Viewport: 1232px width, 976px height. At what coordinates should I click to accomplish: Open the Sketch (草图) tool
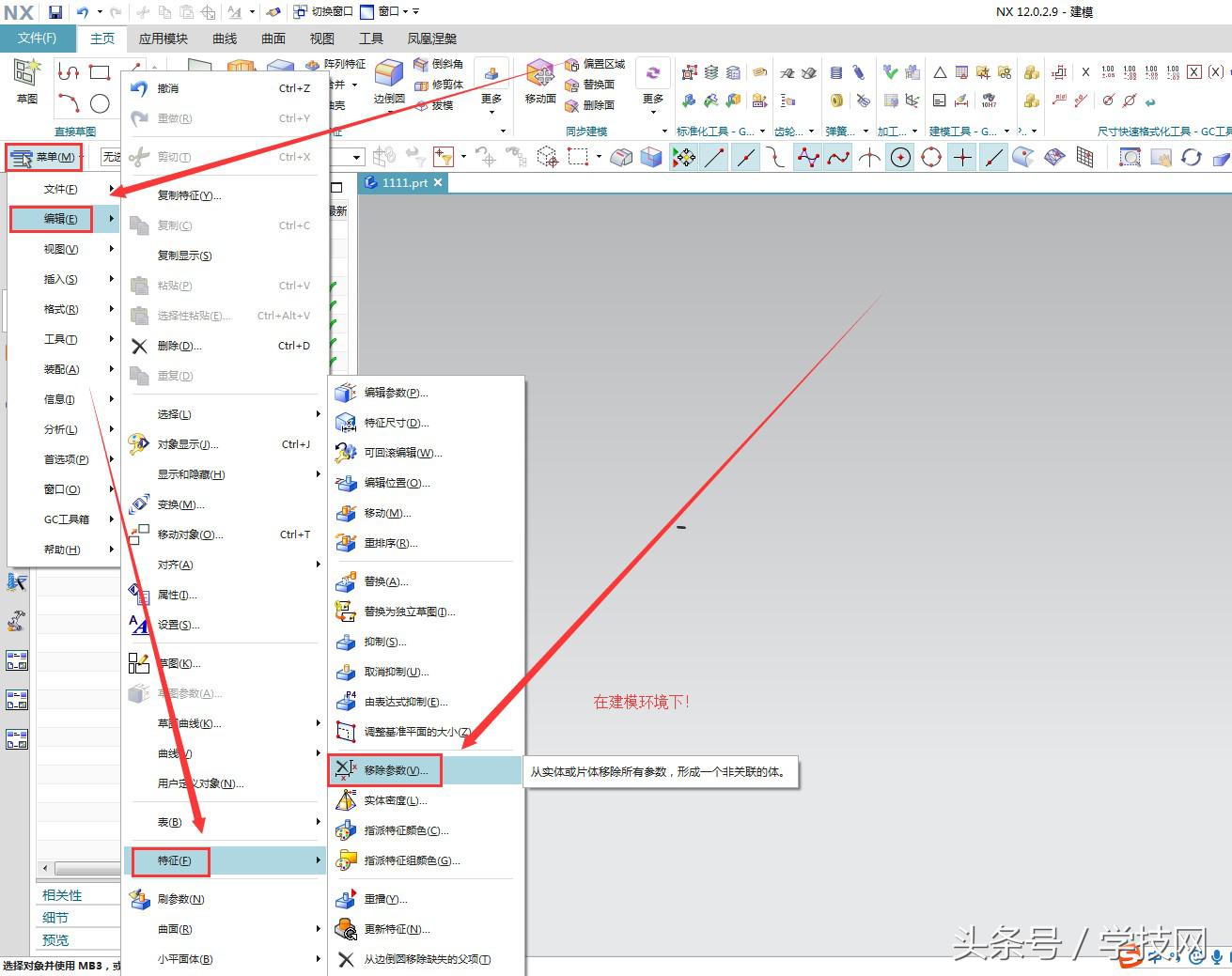point(27,82)
